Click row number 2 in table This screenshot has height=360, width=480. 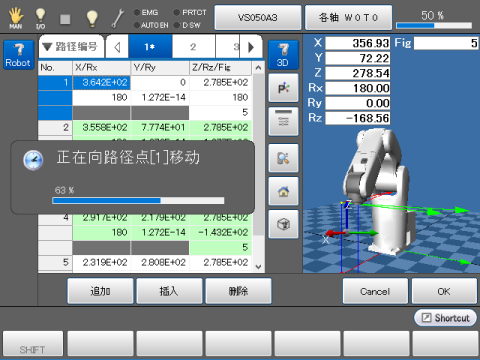pos(55,127)
